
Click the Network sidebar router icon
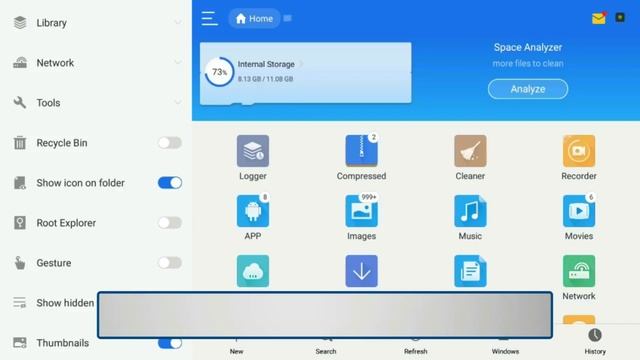[20, 62]
